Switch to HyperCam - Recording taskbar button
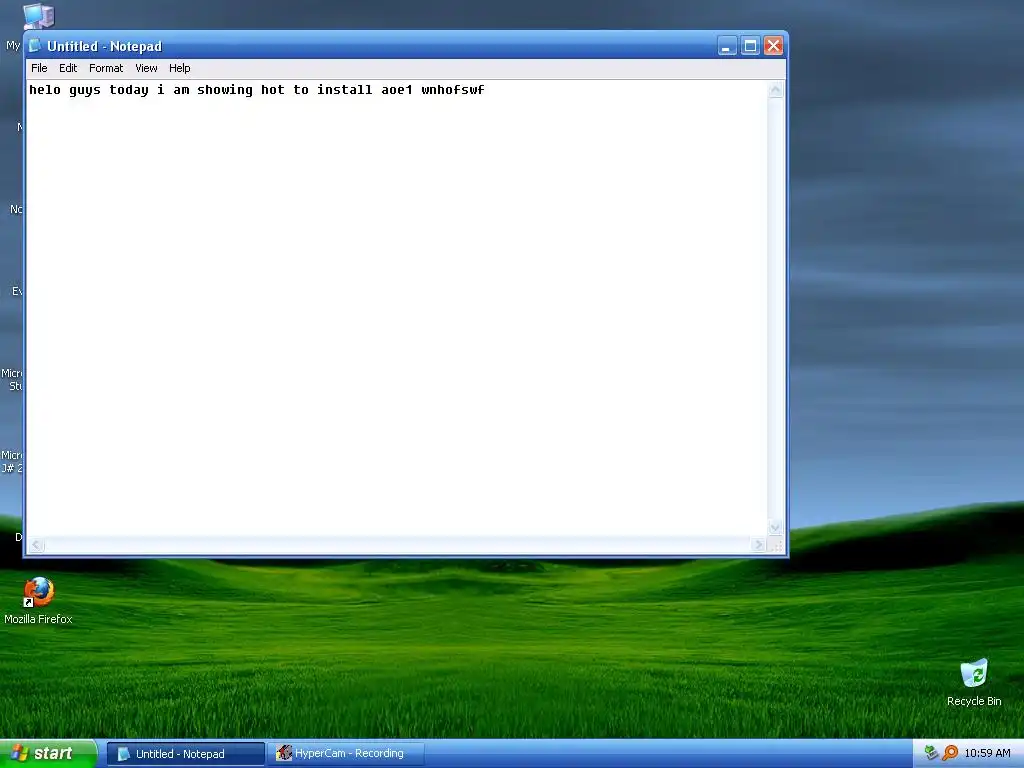Image resolution: width=1024 pixels, height=768 pixels. click(346, 754)
